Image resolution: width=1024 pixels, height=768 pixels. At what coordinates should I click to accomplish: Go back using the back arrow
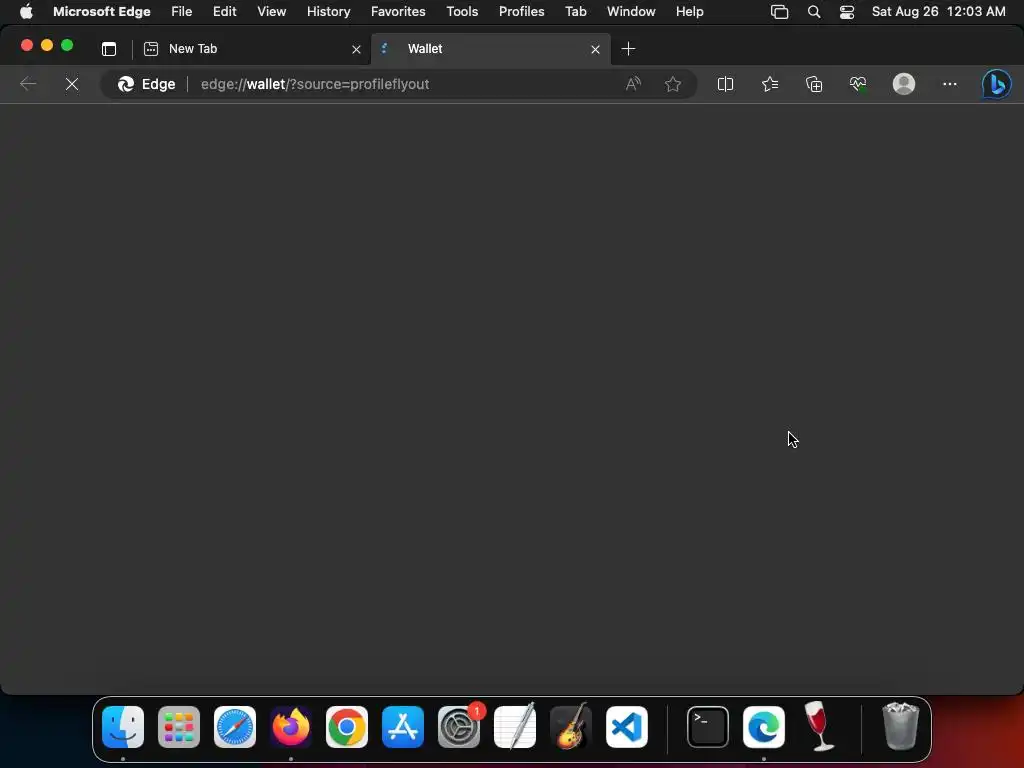[x=28, y=84]
